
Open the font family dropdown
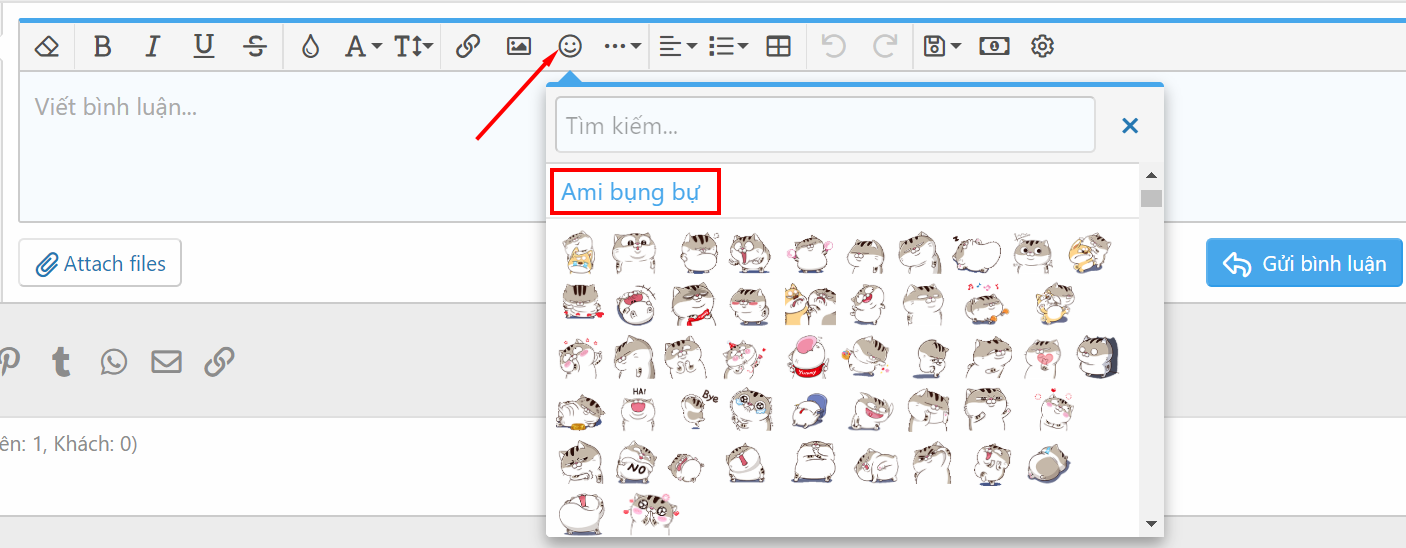(x=362, y=46)
